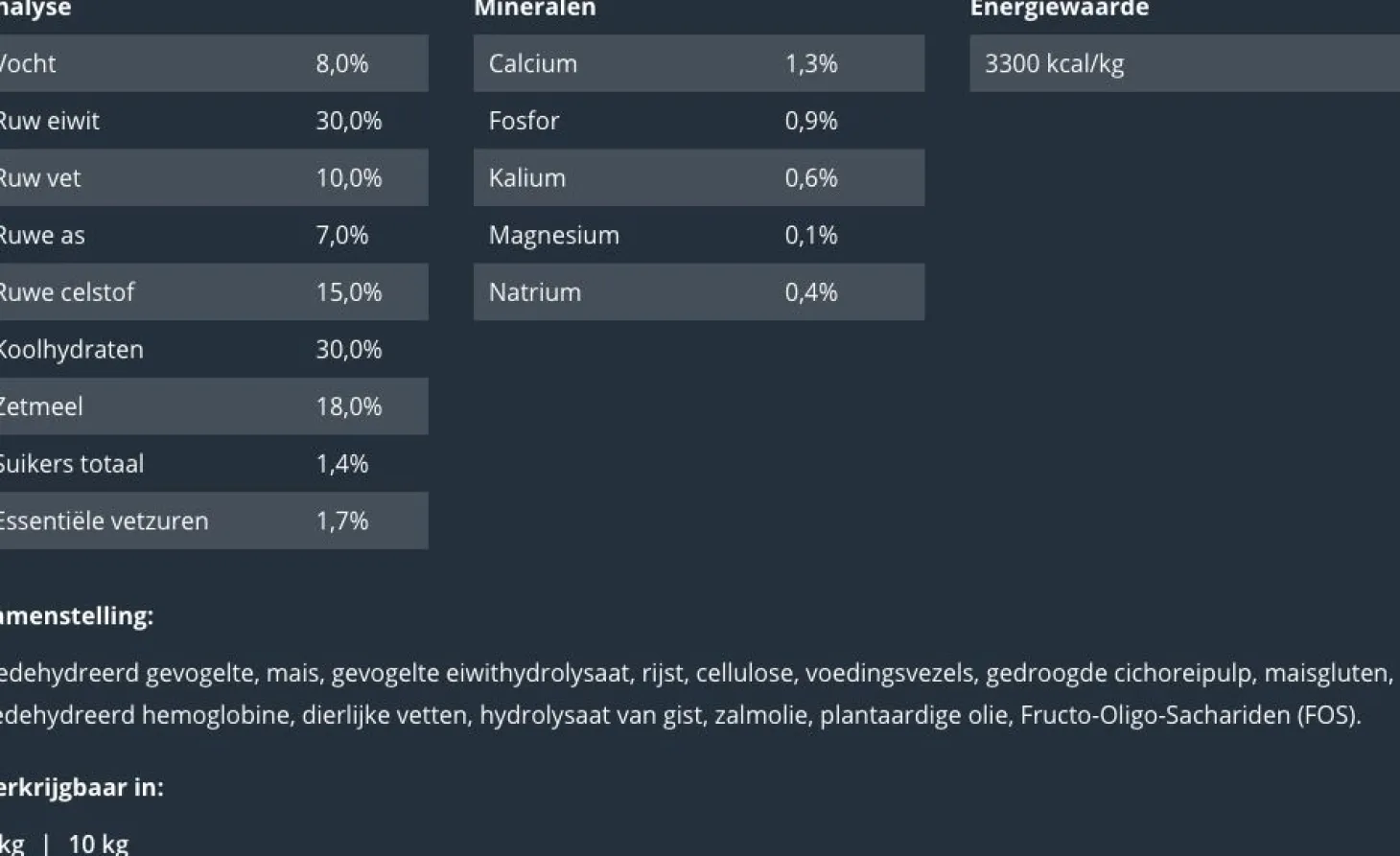
Task: Click the Essentiële vetzuren row label
Action: click(103, 521)
